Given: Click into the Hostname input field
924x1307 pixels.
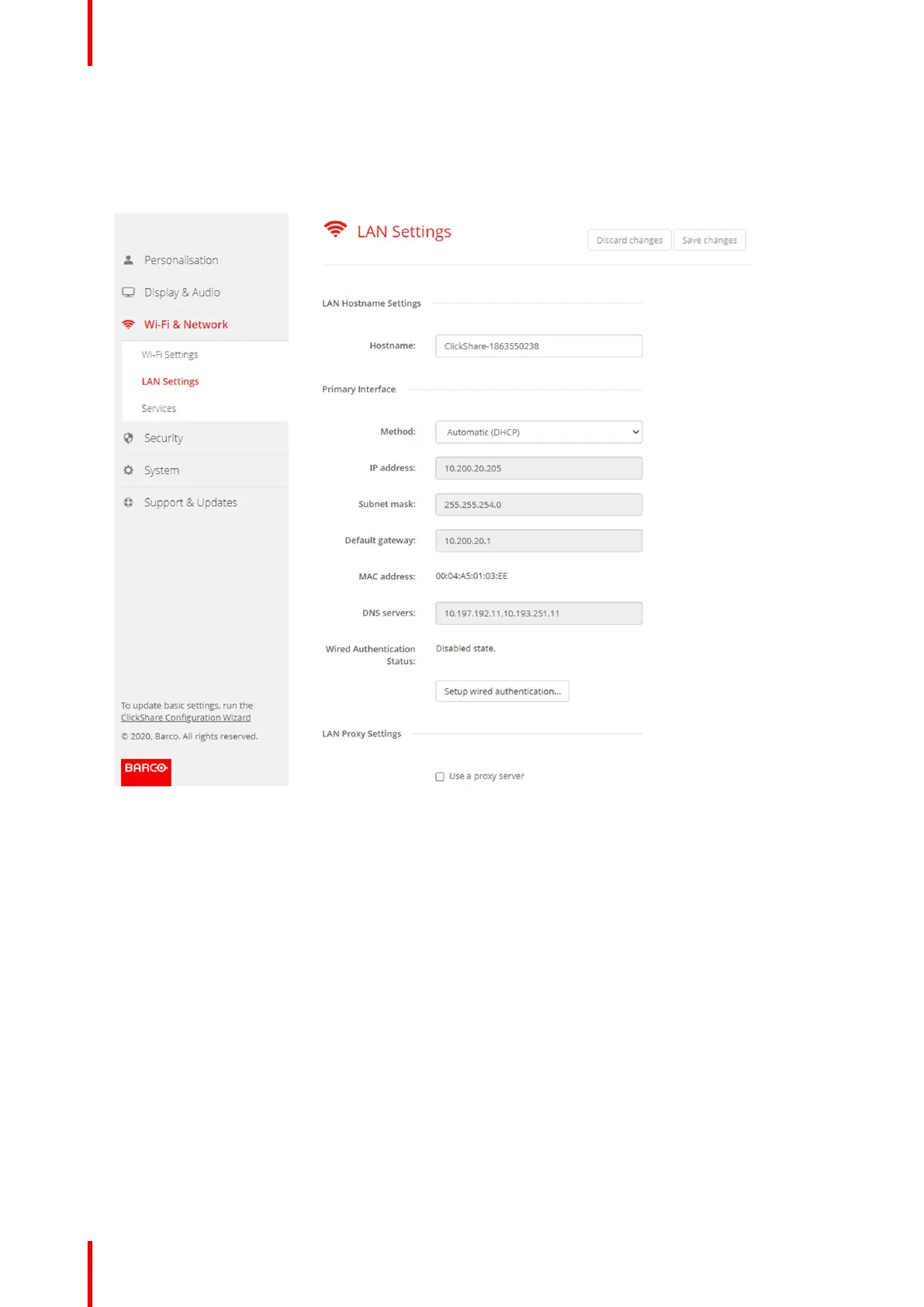Looking at the screenshot, I should pyautogui.click(x=538, y=346).
